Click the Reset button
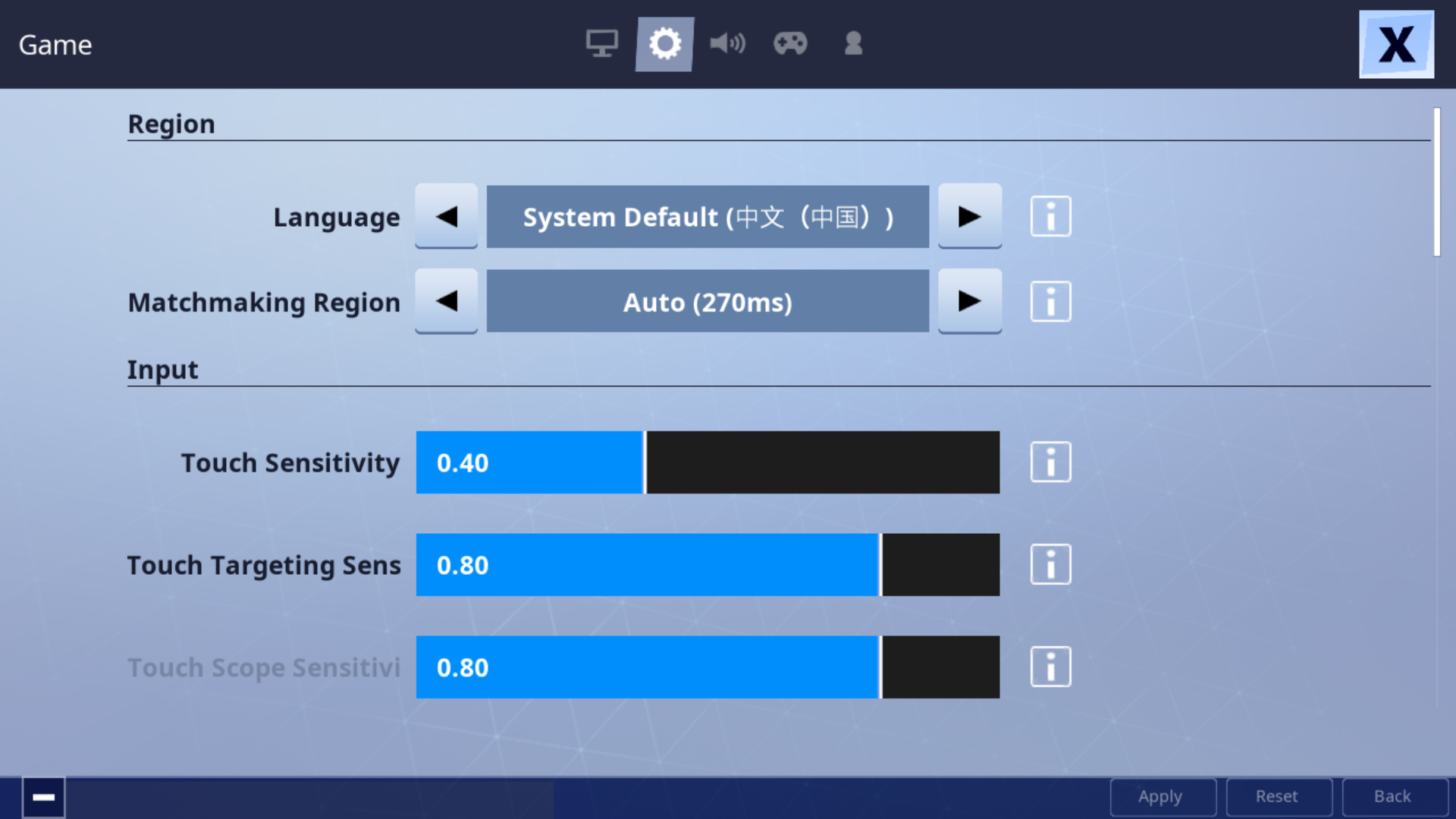 coord(1279,797)
